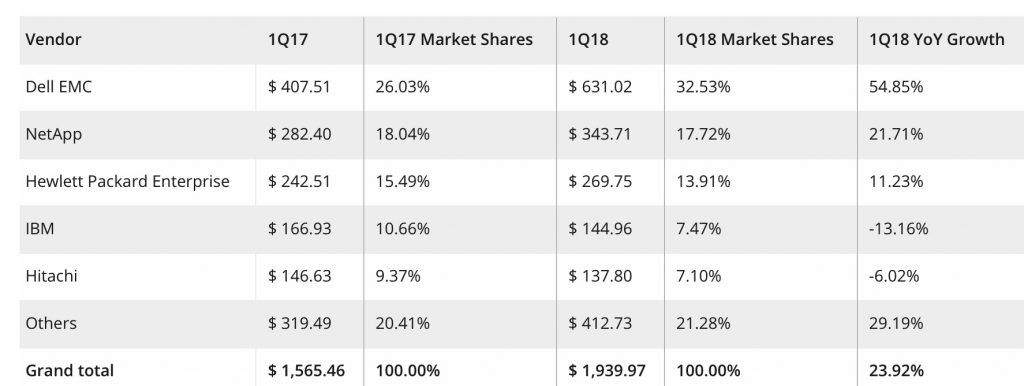Screen dimensions: 1024x386
Task: Click the Vendor column header
Action: [54, 39]
